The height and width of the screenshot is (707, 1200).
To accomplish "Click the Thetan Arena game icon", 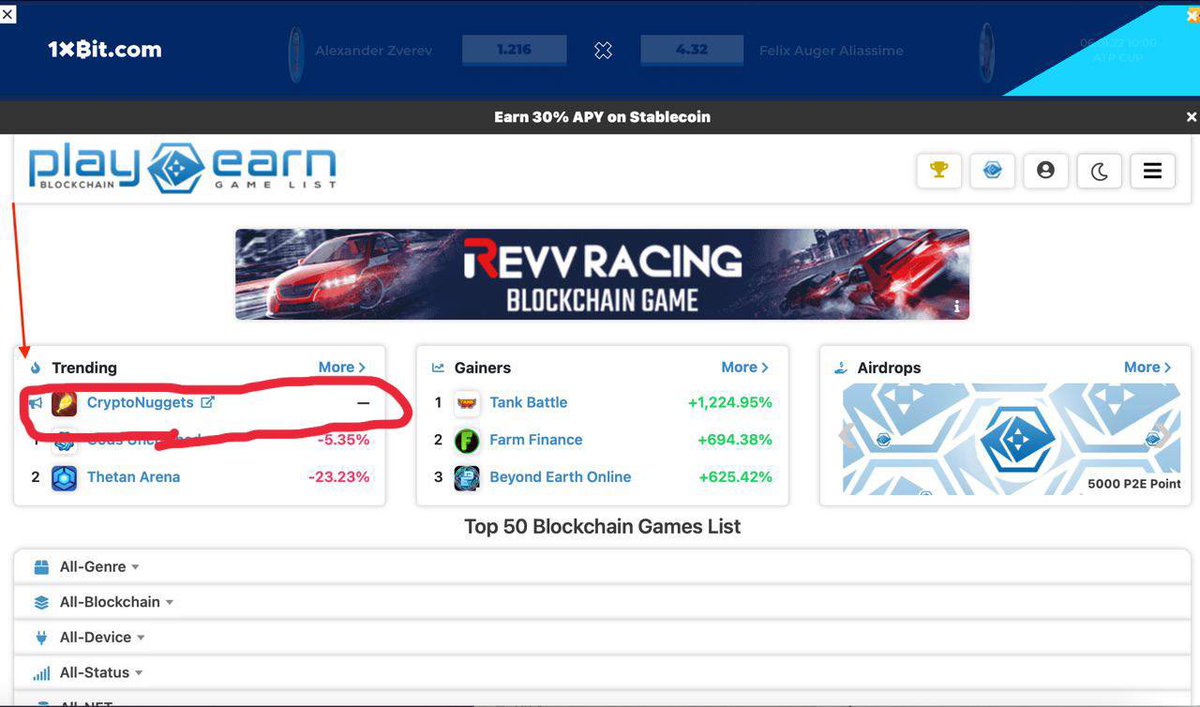I will [64, 477].
